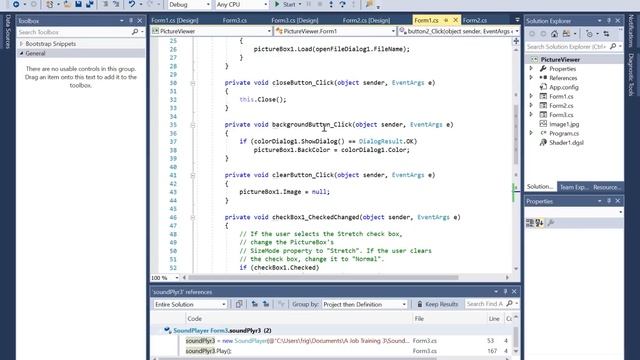The height and width of the screenshot is (360, 640).
Task: Click the split editor icon above scrollbar
Action: [516, 41]
